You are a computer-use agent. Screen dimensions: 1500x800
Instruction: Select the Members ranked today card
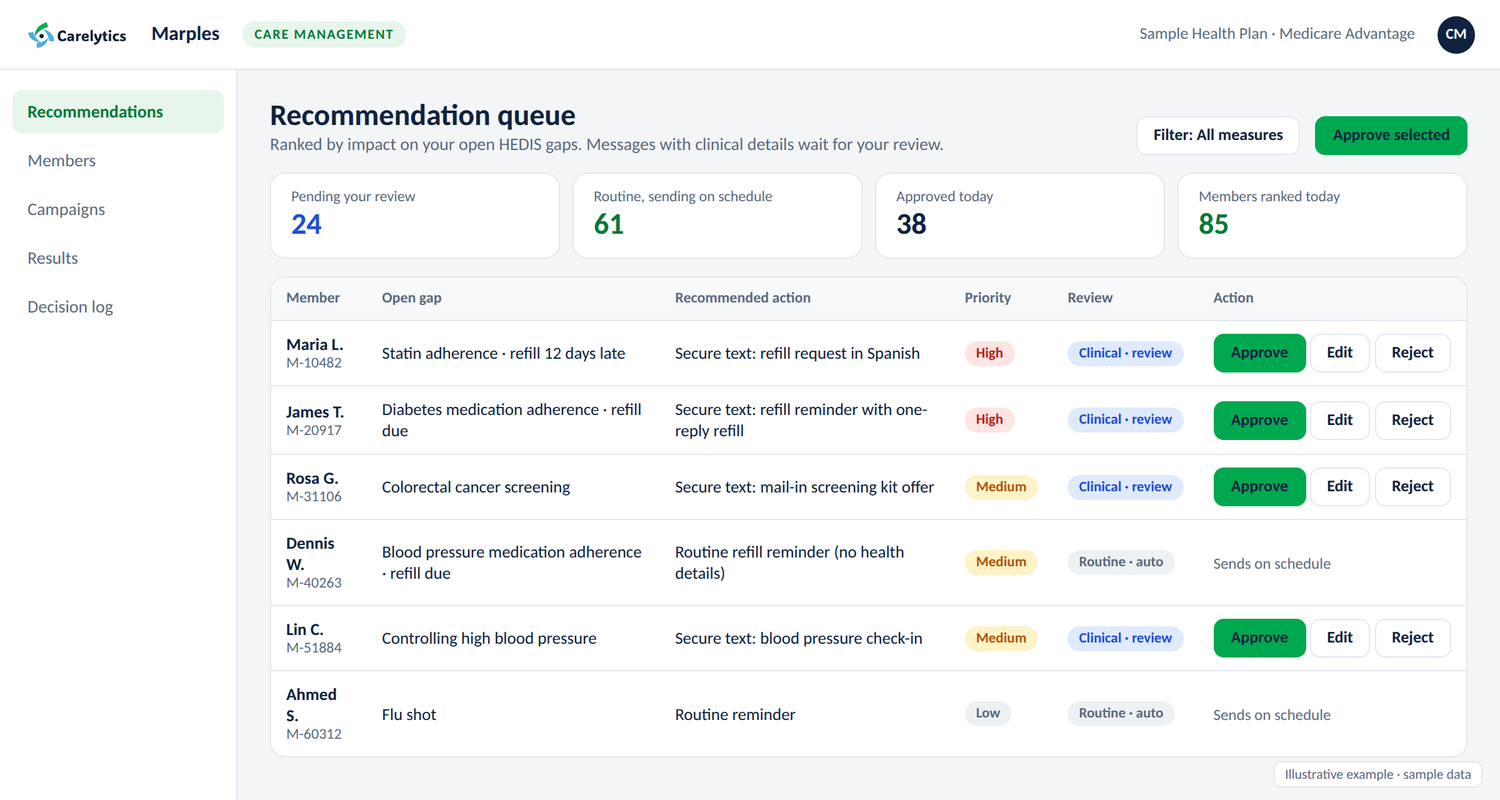1322,216
